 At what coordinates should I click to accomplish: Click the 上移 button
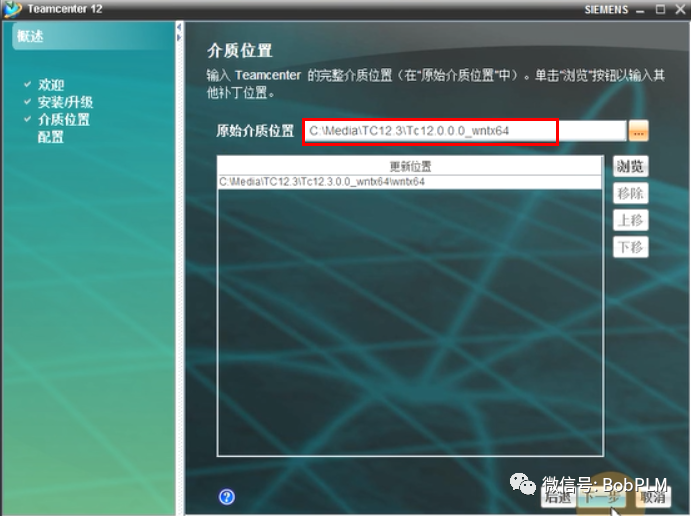tap(630, 220)
